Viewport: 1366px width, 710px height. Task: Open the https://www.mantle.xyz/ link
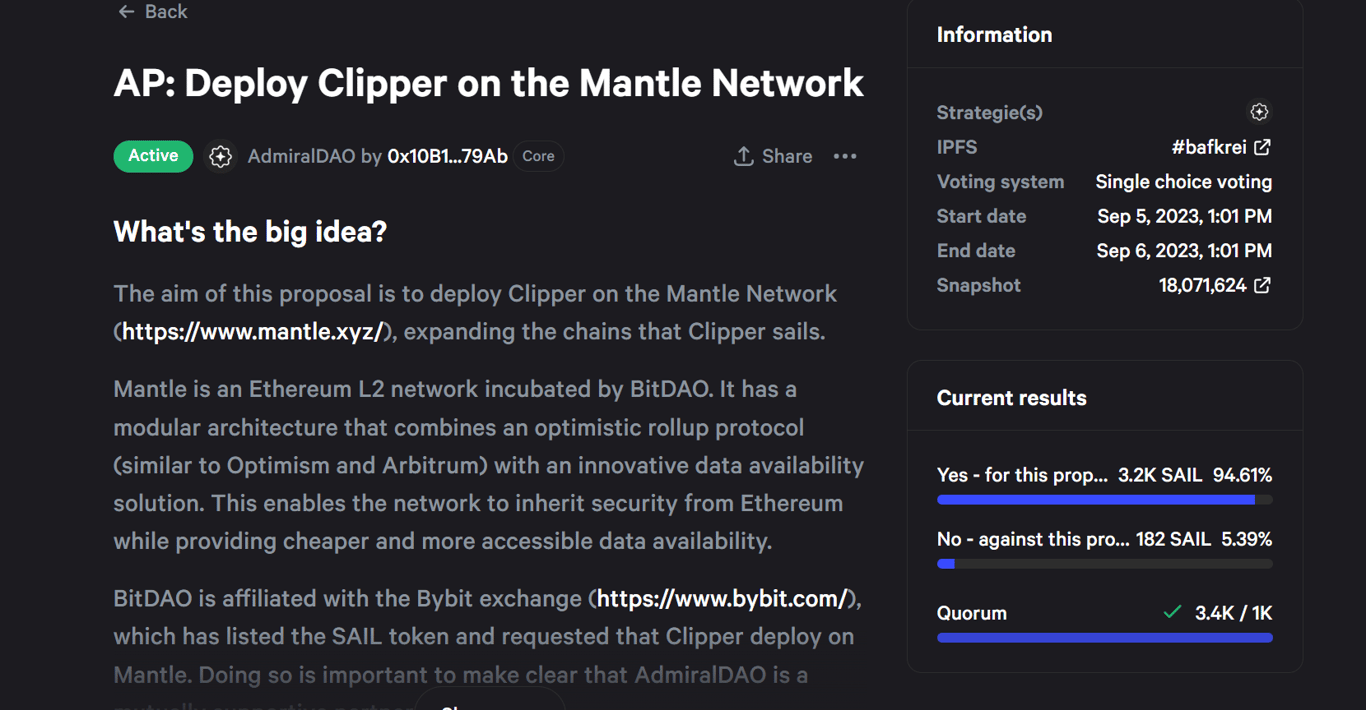[253, 331]
